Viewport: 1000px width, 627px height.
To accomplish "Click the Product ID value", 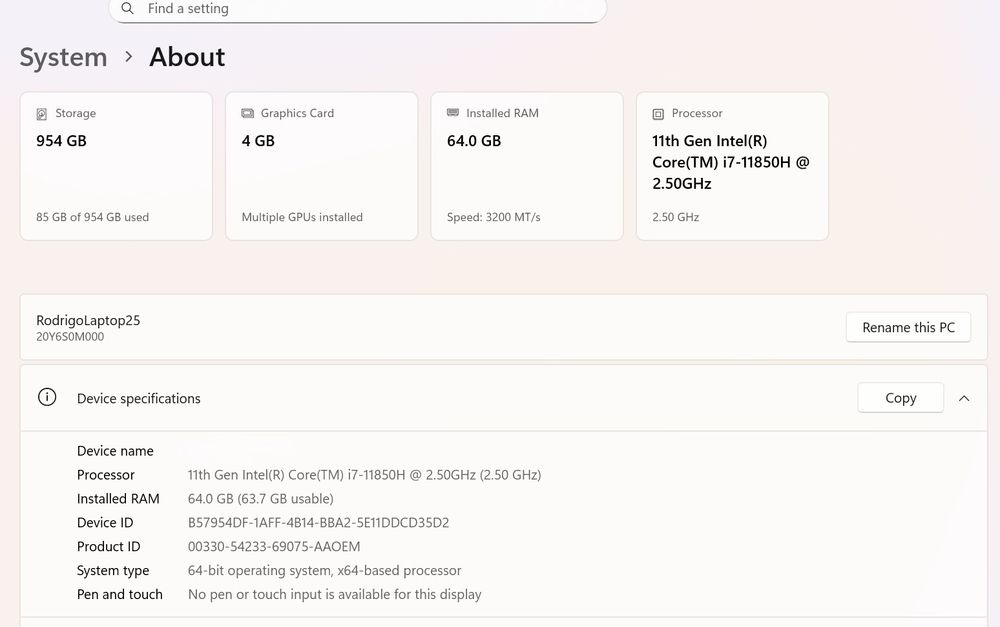I will (274, 547).
